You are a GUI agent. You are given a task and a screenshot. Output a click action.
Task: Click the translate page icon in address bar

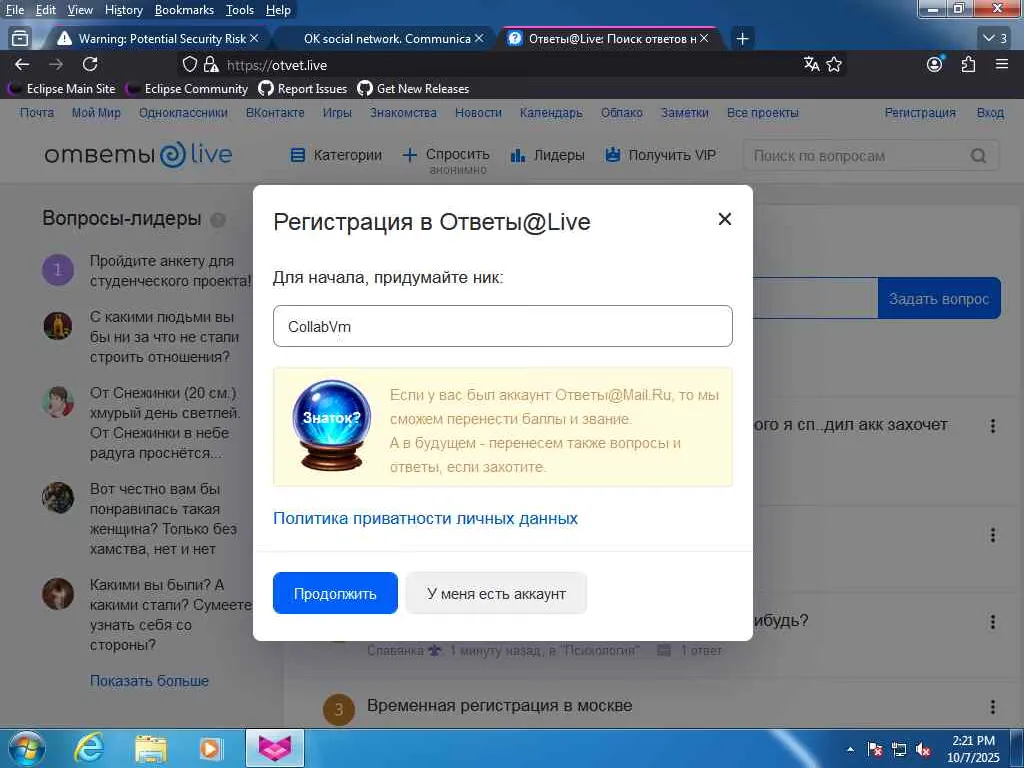(812, 64)
